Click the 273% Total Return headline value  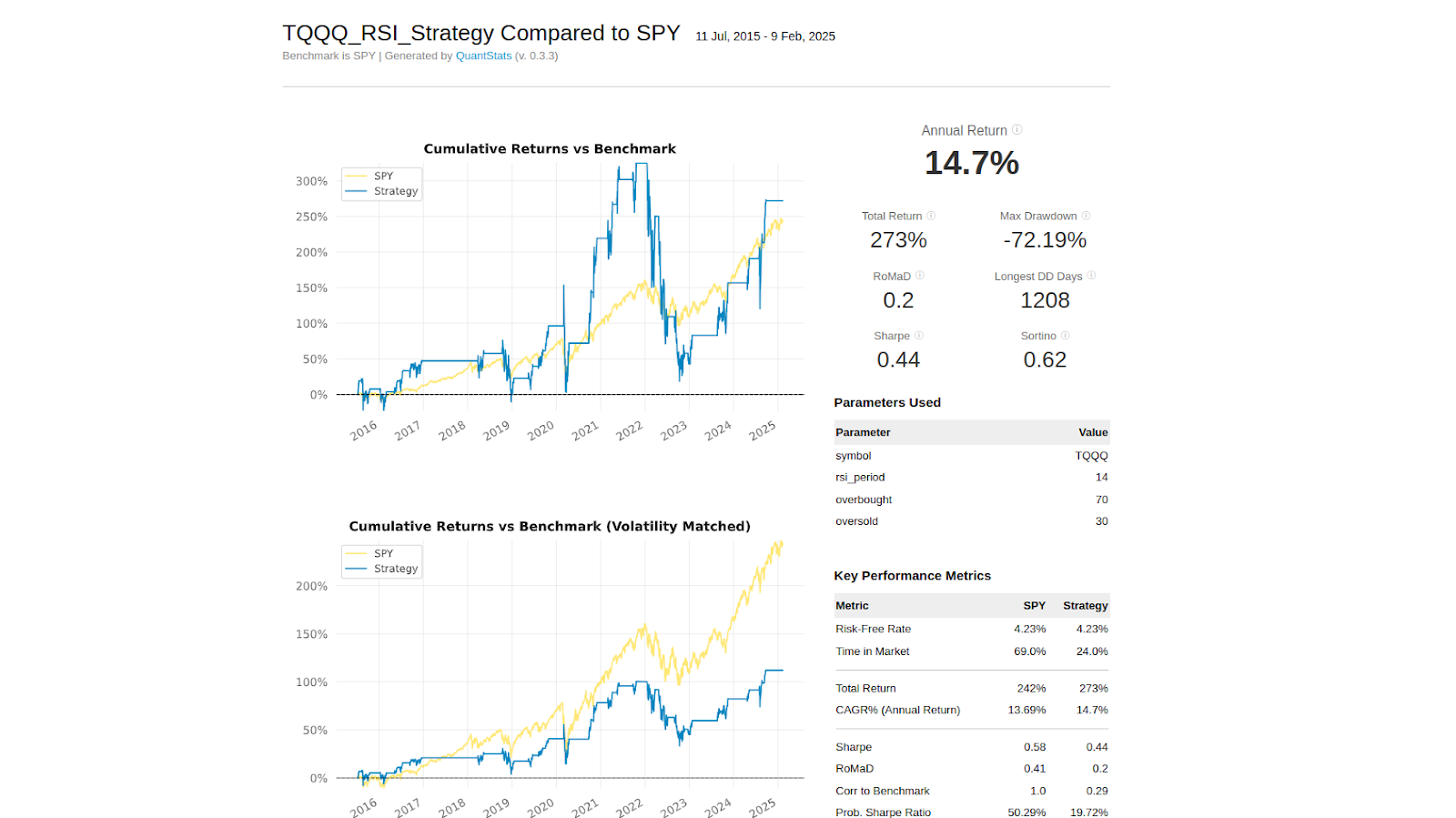[898, 240]
